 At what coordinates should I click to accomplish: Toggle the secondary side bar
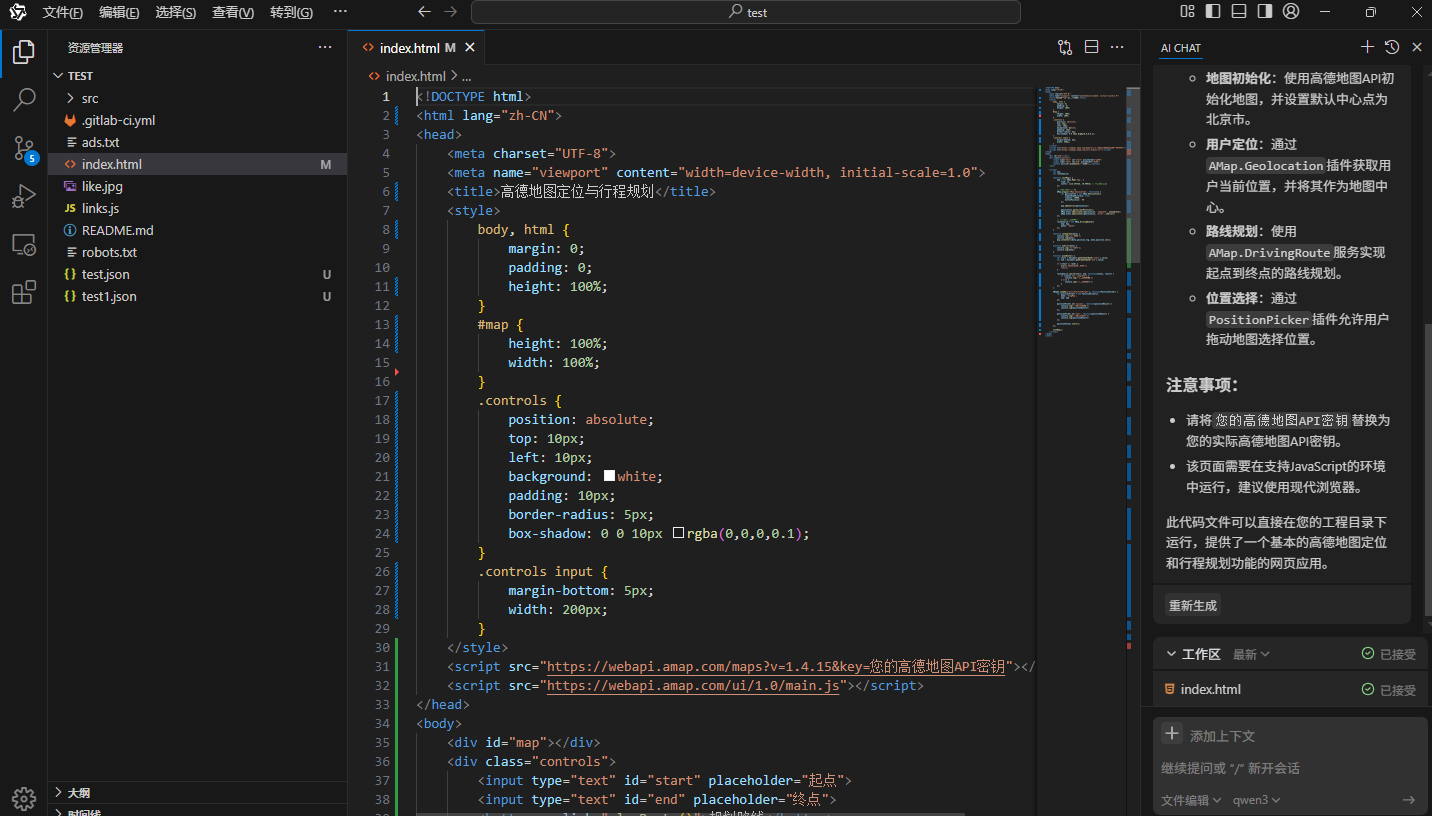[x=1265, y=12]
